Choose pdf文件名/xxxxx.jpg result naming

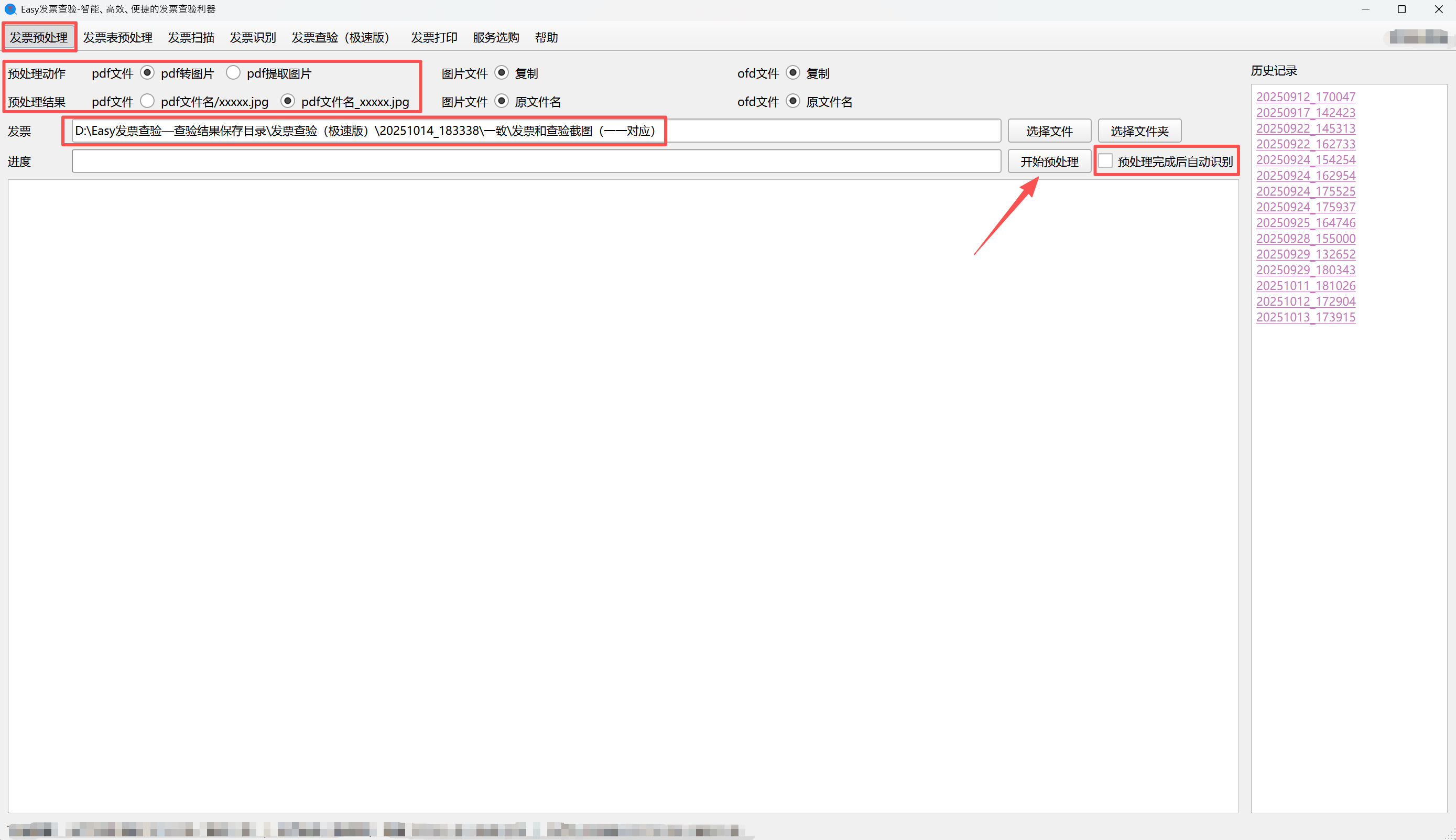148,101
